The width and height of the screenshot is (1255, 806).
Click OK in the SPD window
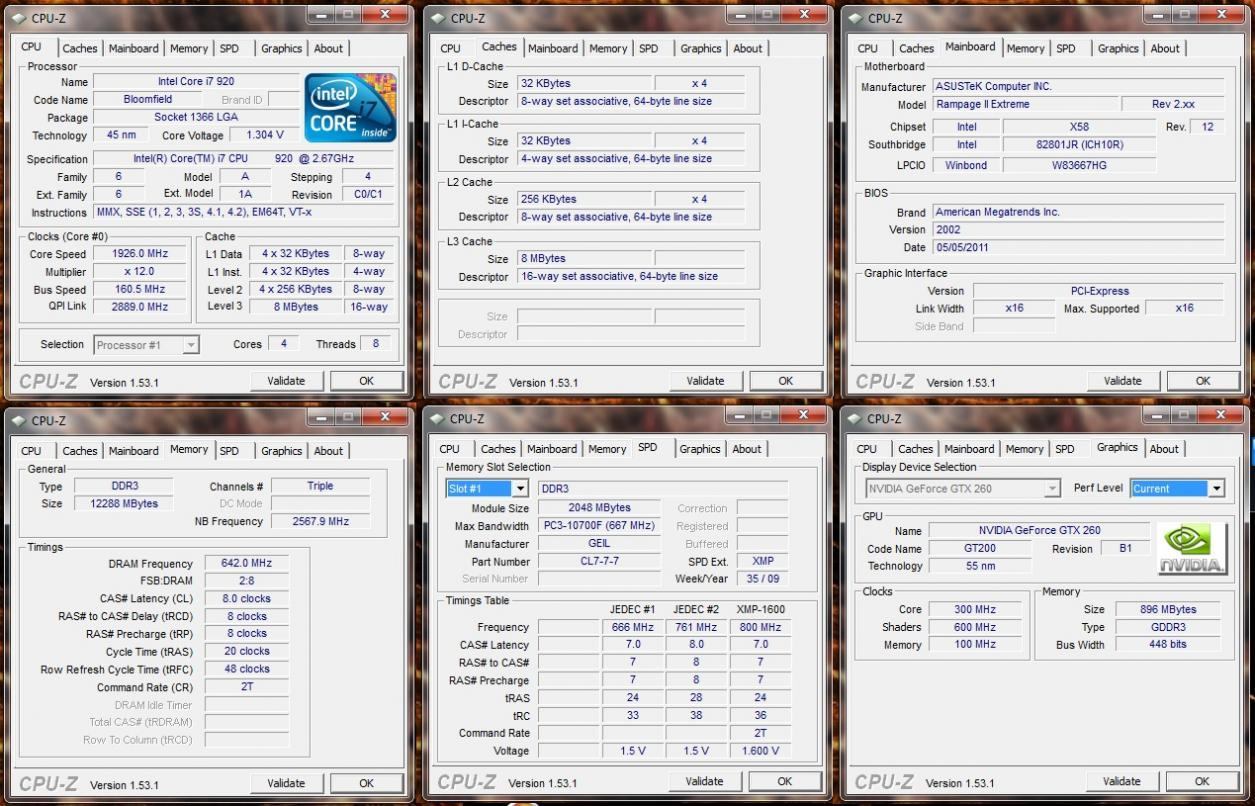784,781
